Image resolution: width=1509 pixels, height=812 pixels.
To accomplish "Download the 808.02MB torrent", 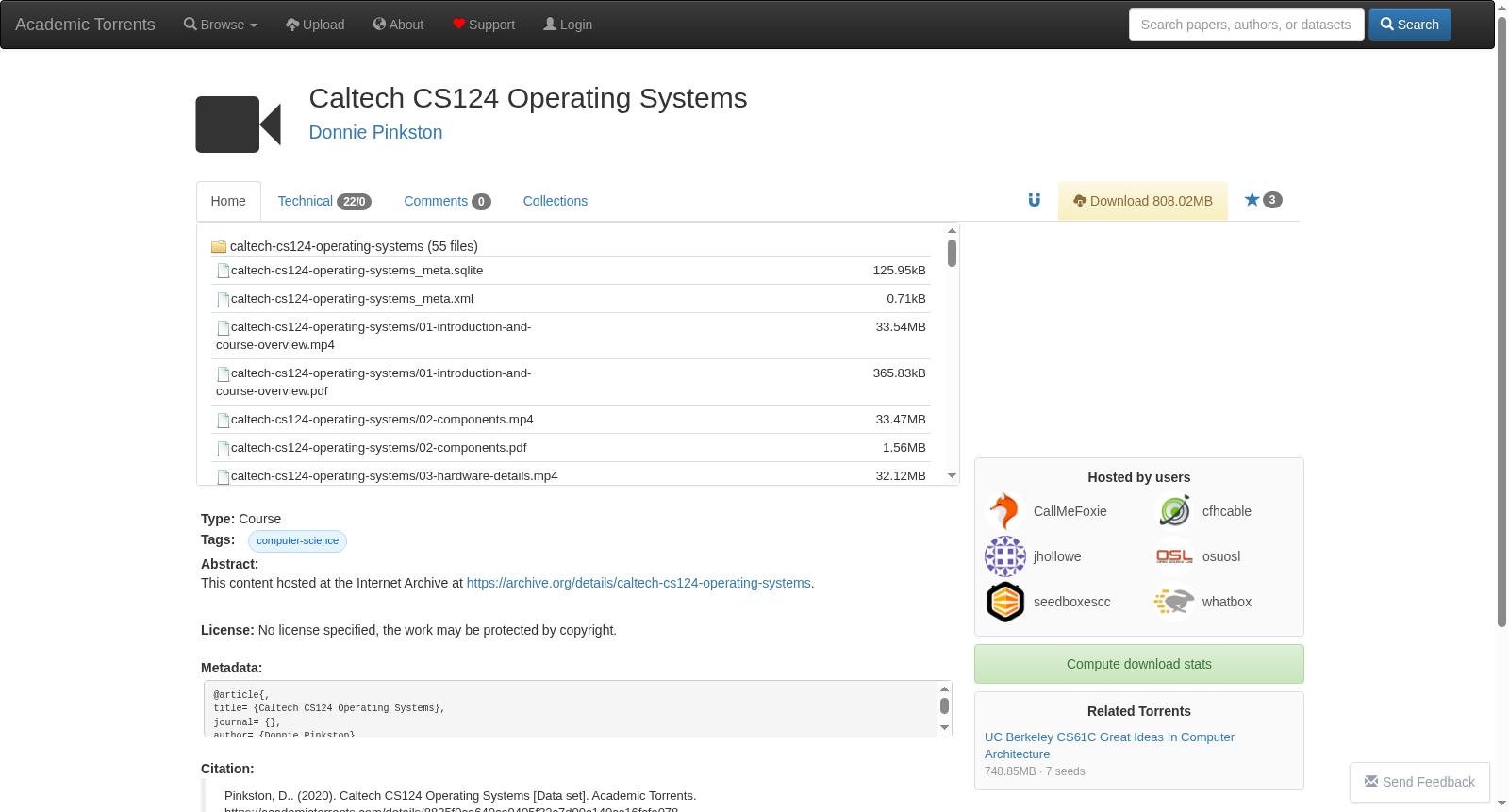I will (1143, 201).
